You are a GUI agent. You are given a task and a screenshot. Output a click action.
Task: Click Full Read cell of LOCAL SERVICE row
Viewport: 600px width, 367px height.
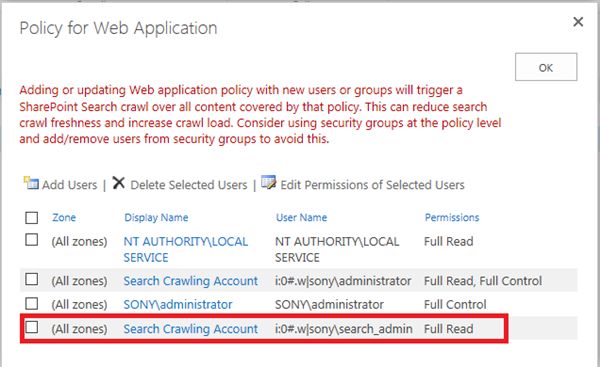[448, 241]
